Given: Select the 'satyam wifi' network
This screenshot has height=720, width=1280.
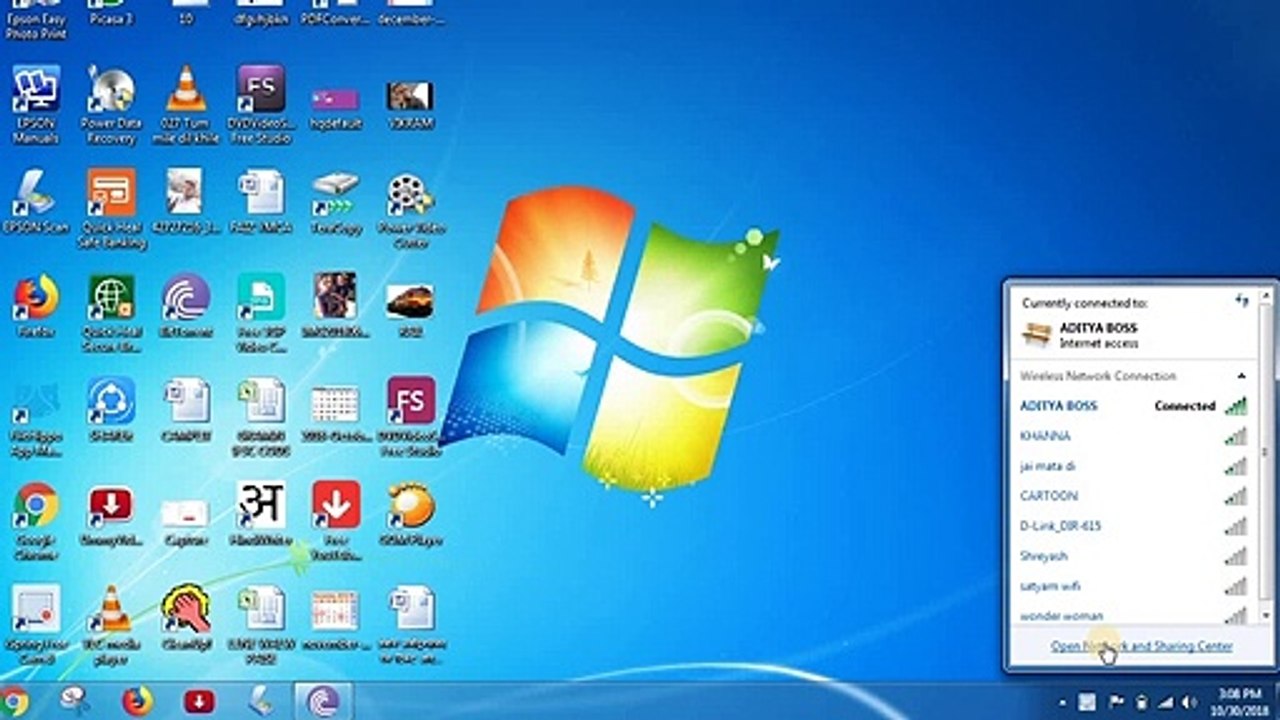Looking at the screenshot, I should (1133, 586).
